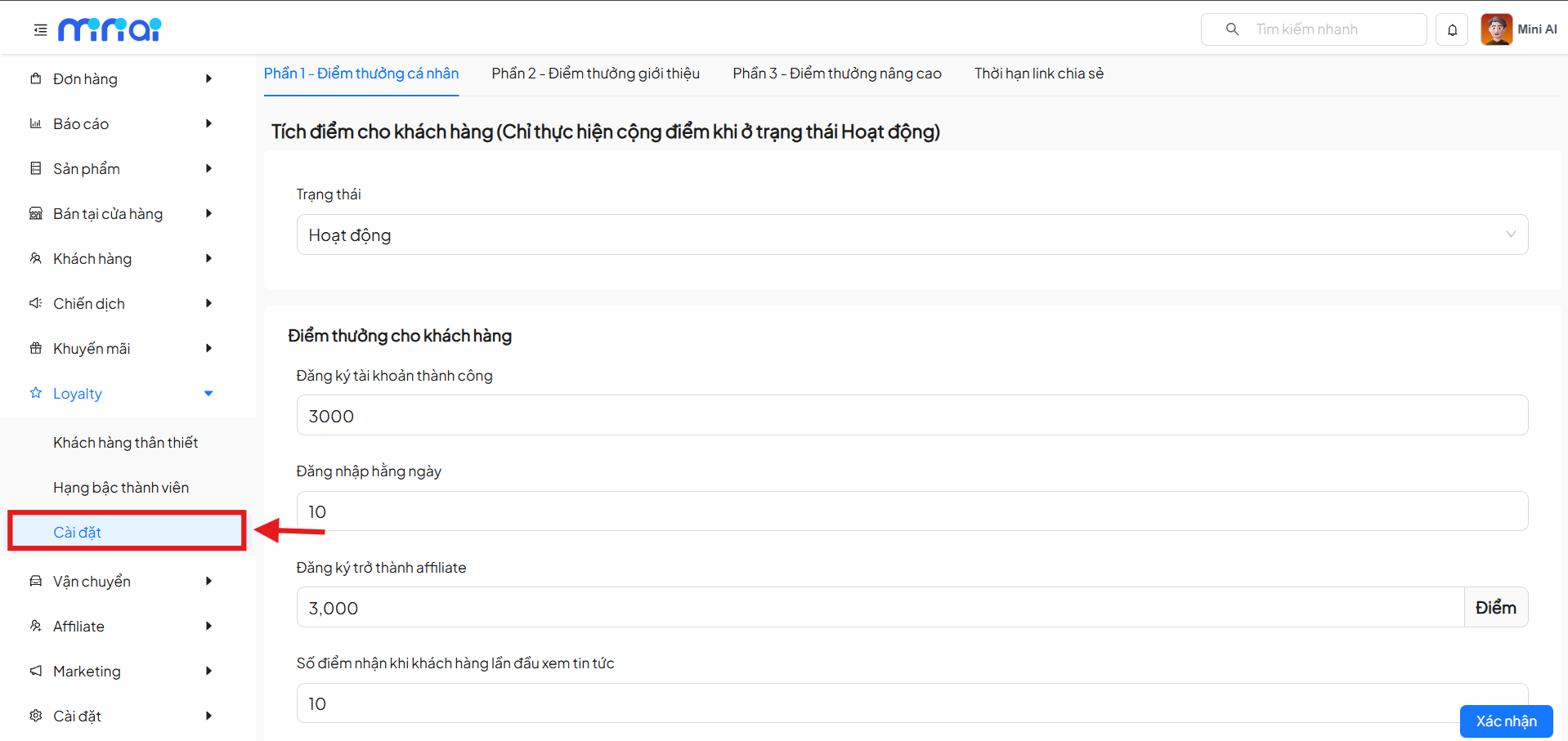Switch to Phần 3 - Điểm thưởng nâng cao tab
This screenshot has width=1568, height=741.
point(836,74)
